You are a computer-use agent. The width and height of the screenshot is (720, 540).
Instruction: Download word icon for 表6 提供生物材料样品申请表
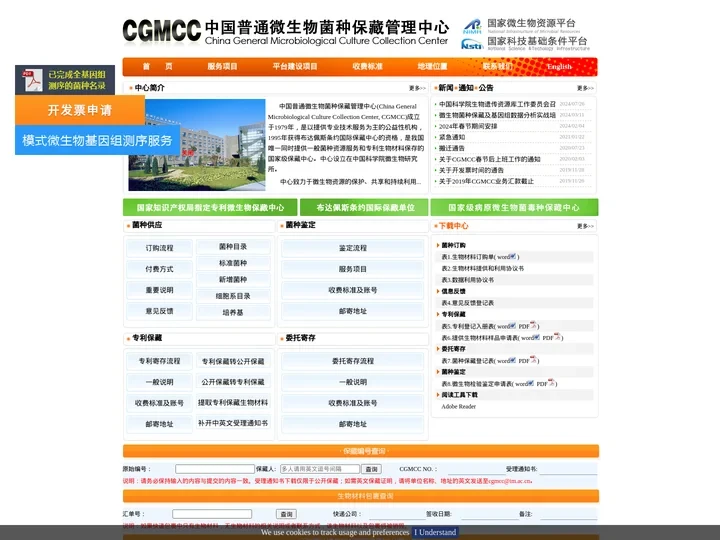pyautogui.click(x=537, y=337)
